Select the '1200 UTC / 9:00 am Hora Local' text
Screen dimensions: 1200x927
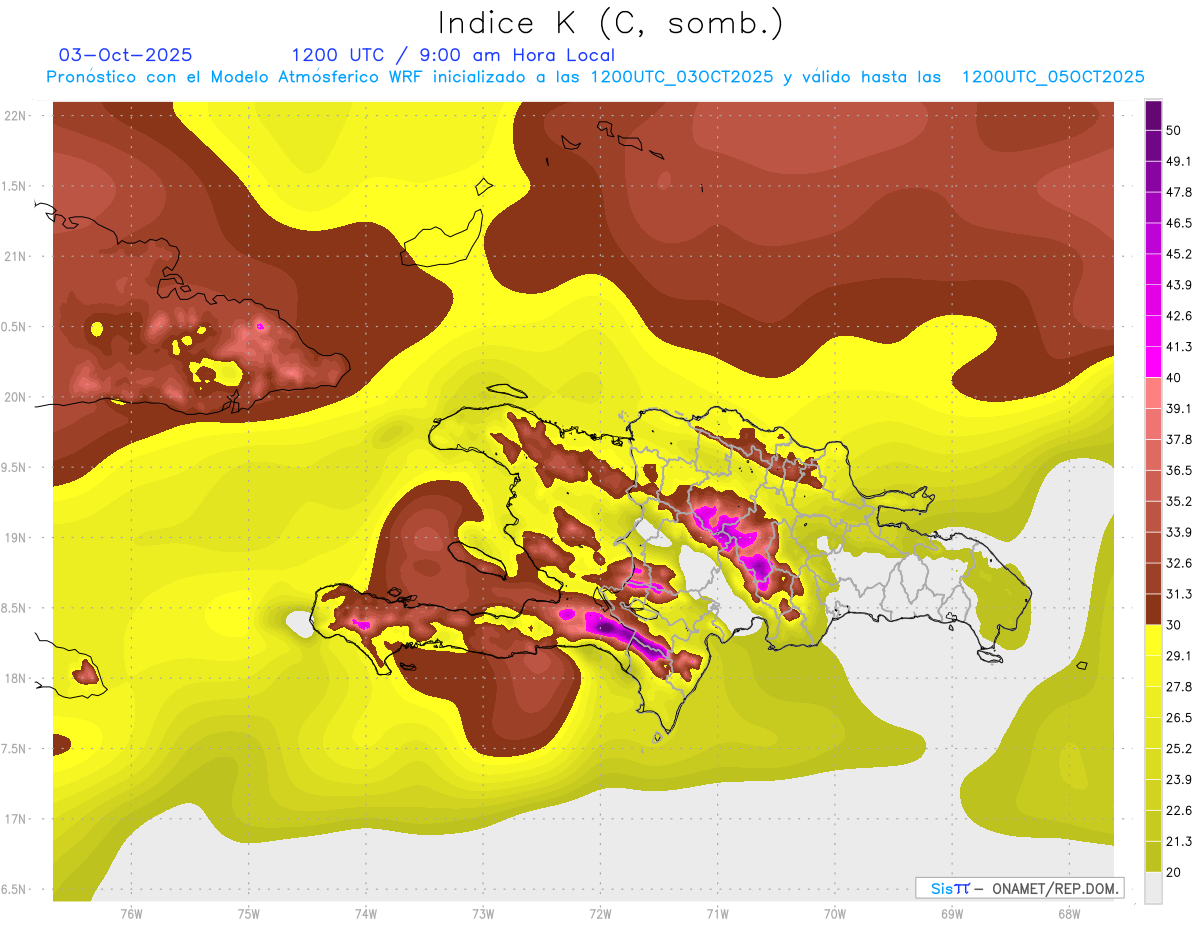coord(453,55)
